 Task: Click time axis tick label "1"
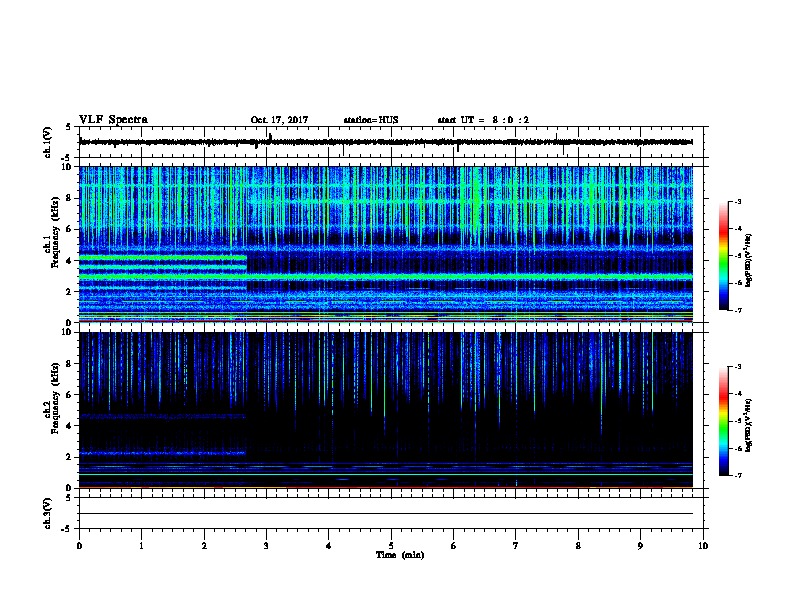(x=141, y=545)
